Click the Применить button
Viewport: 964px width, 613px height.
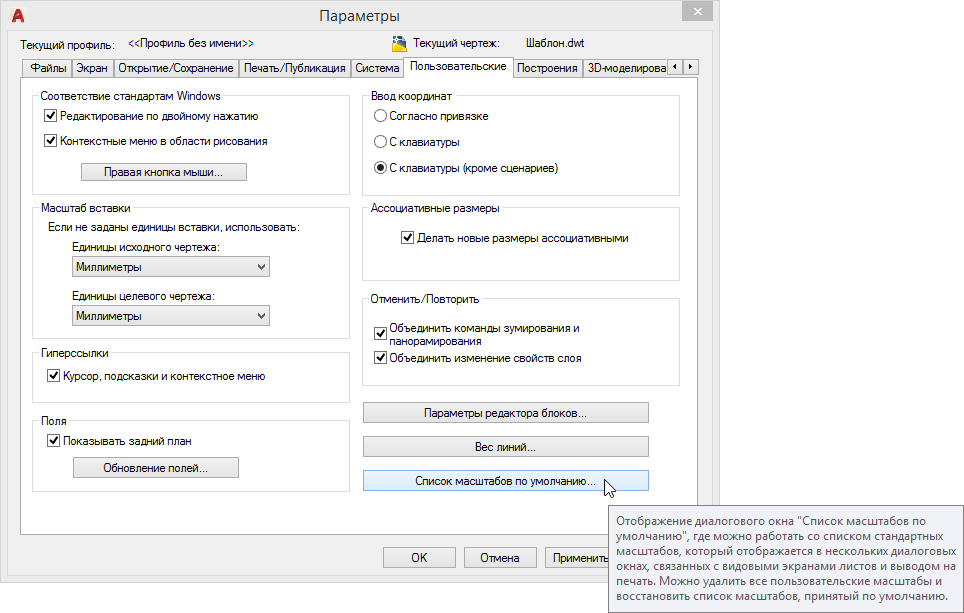(x=577, y=558)
